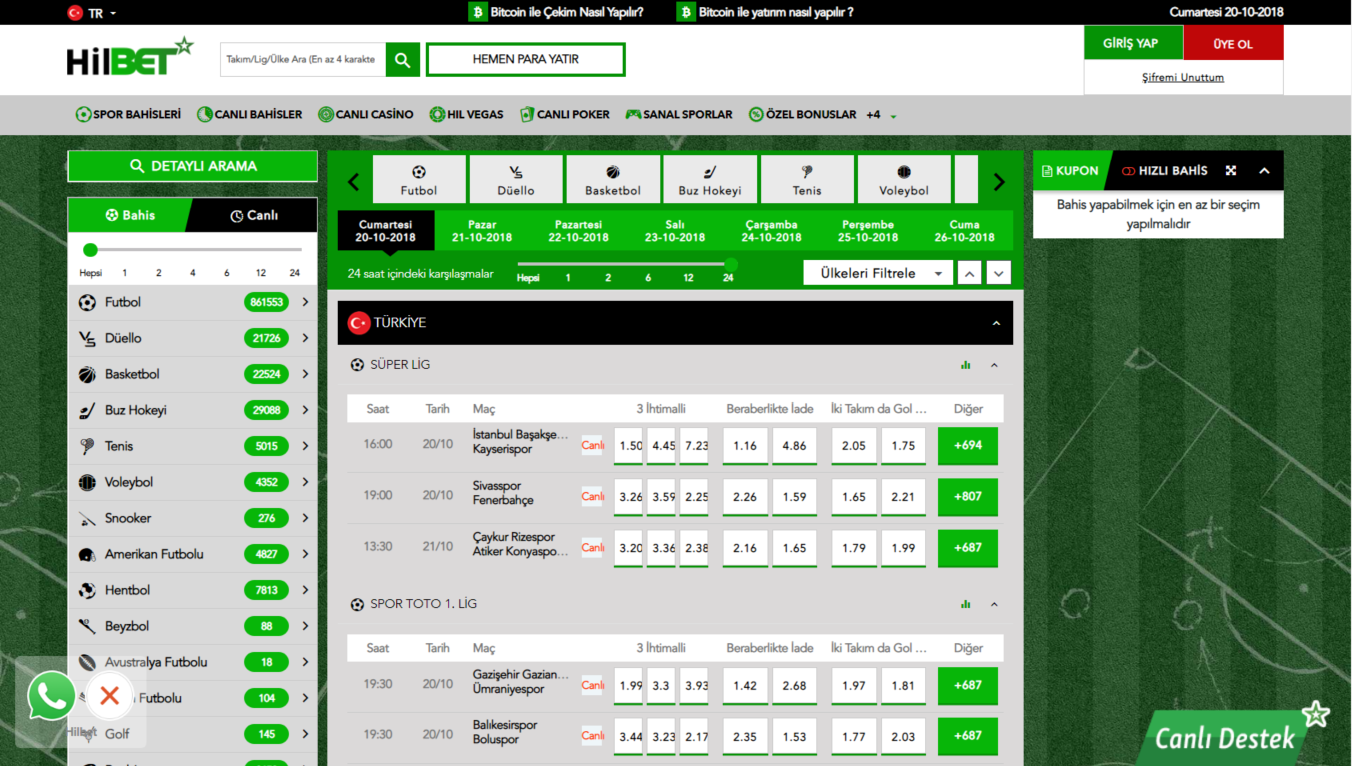The height and width of the screenshot is (766, 1352).
Task: Toggle the Hızlı Bahis option
Action: coord(1164,171)
